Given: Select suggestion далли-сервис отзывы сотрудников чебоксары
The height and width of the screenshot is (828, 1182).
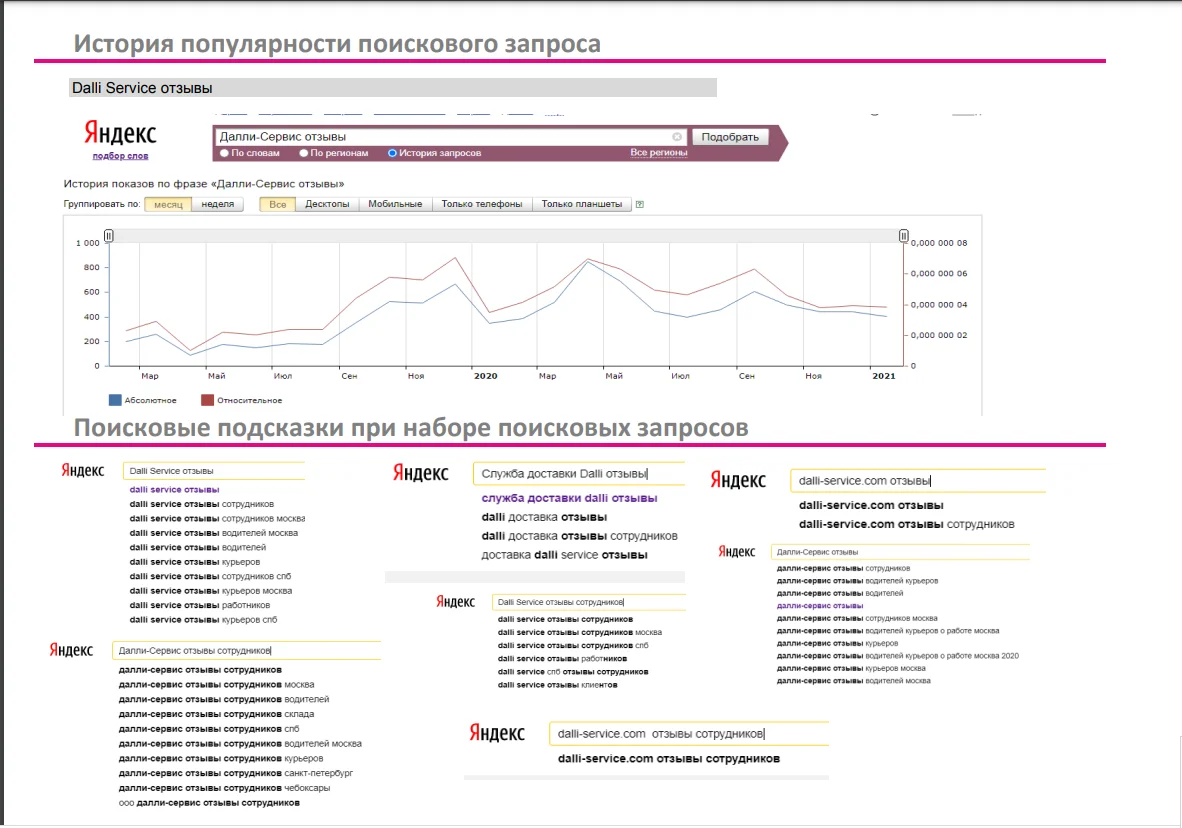Looking at the screenshot, I should tap(224, 788).
